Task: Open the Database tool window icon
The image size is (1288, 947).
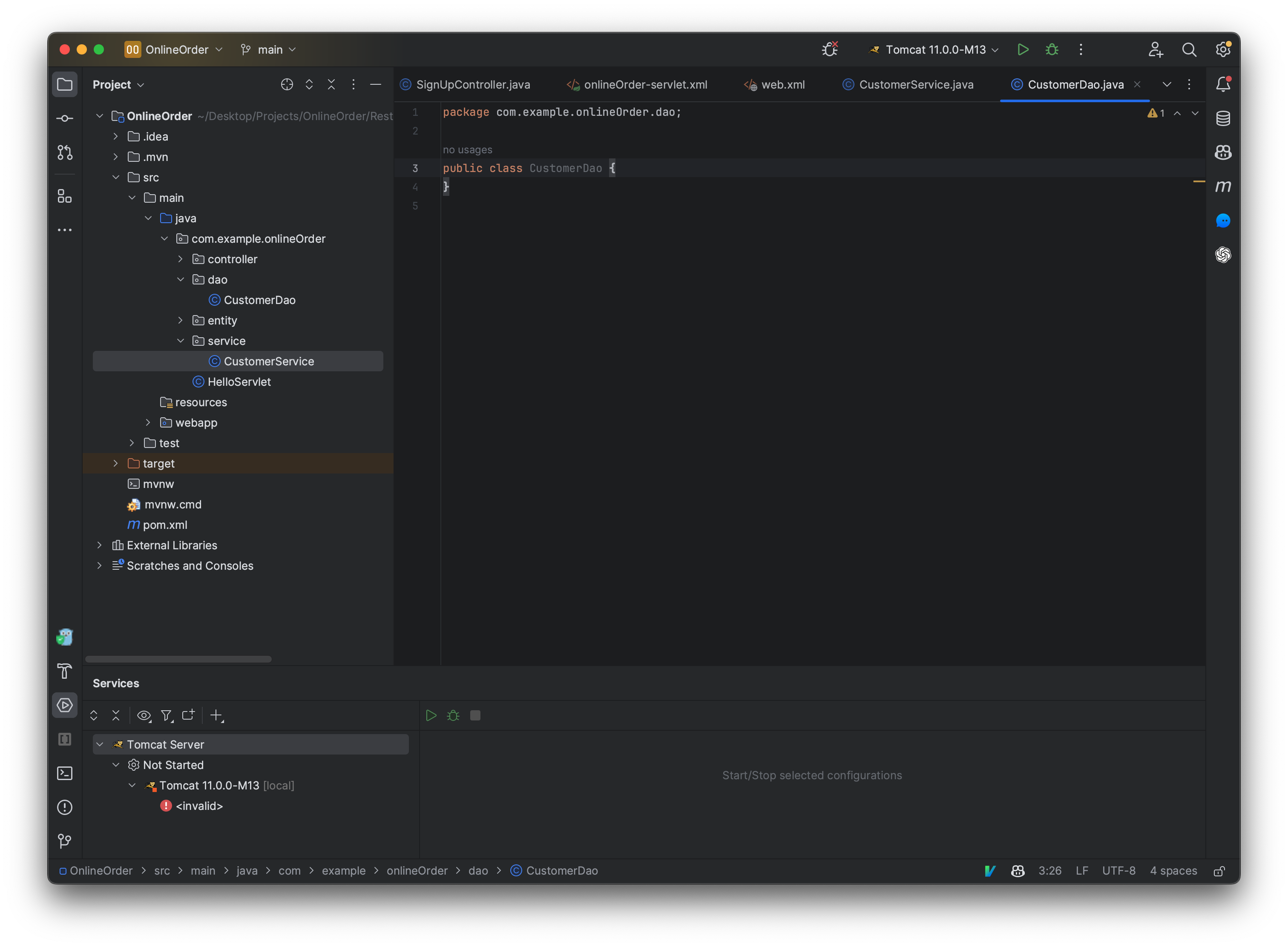Action: tap(1223, 119)
